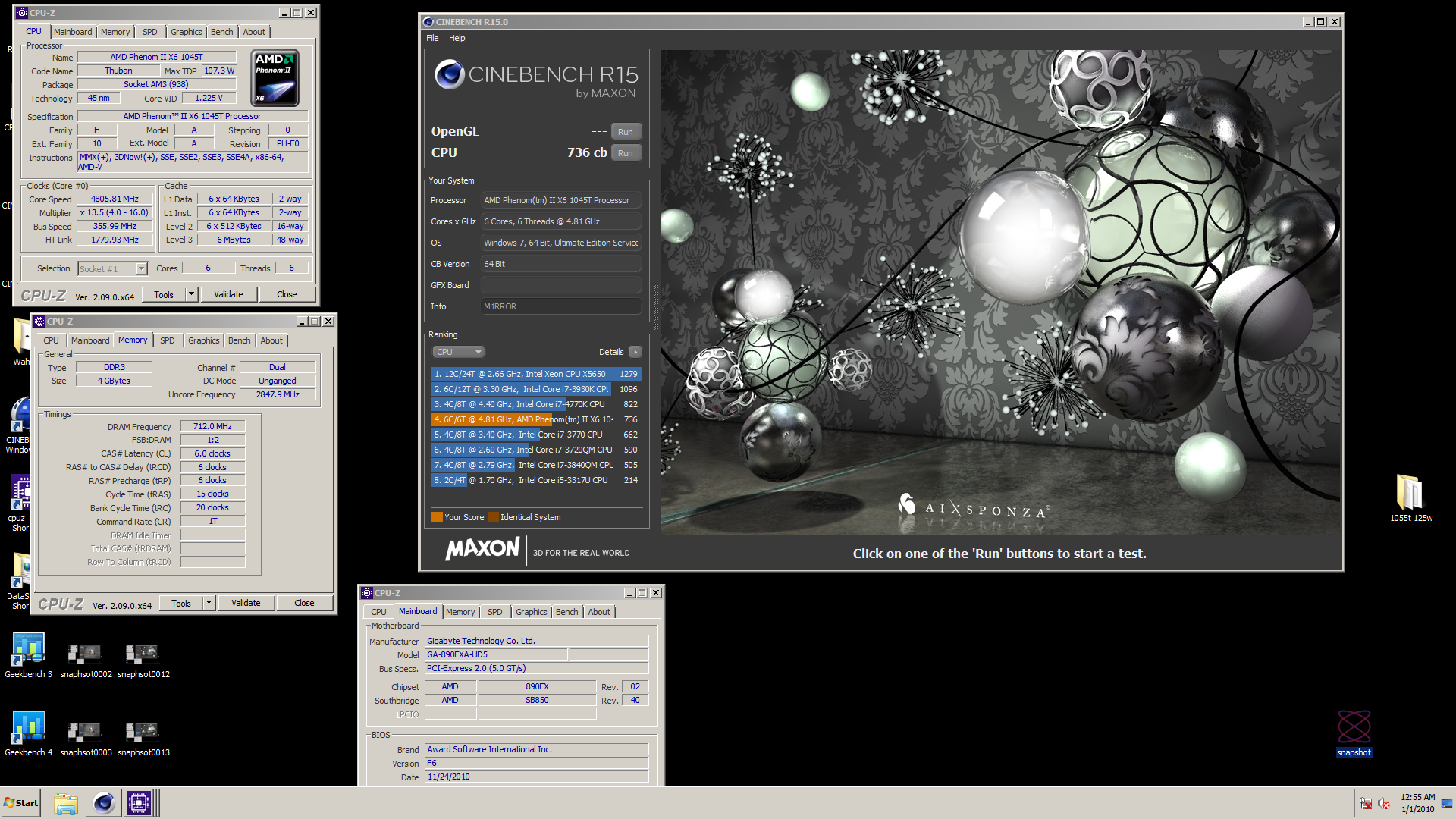Open the CPU ranking dropdown

click(x=458, y=352)
